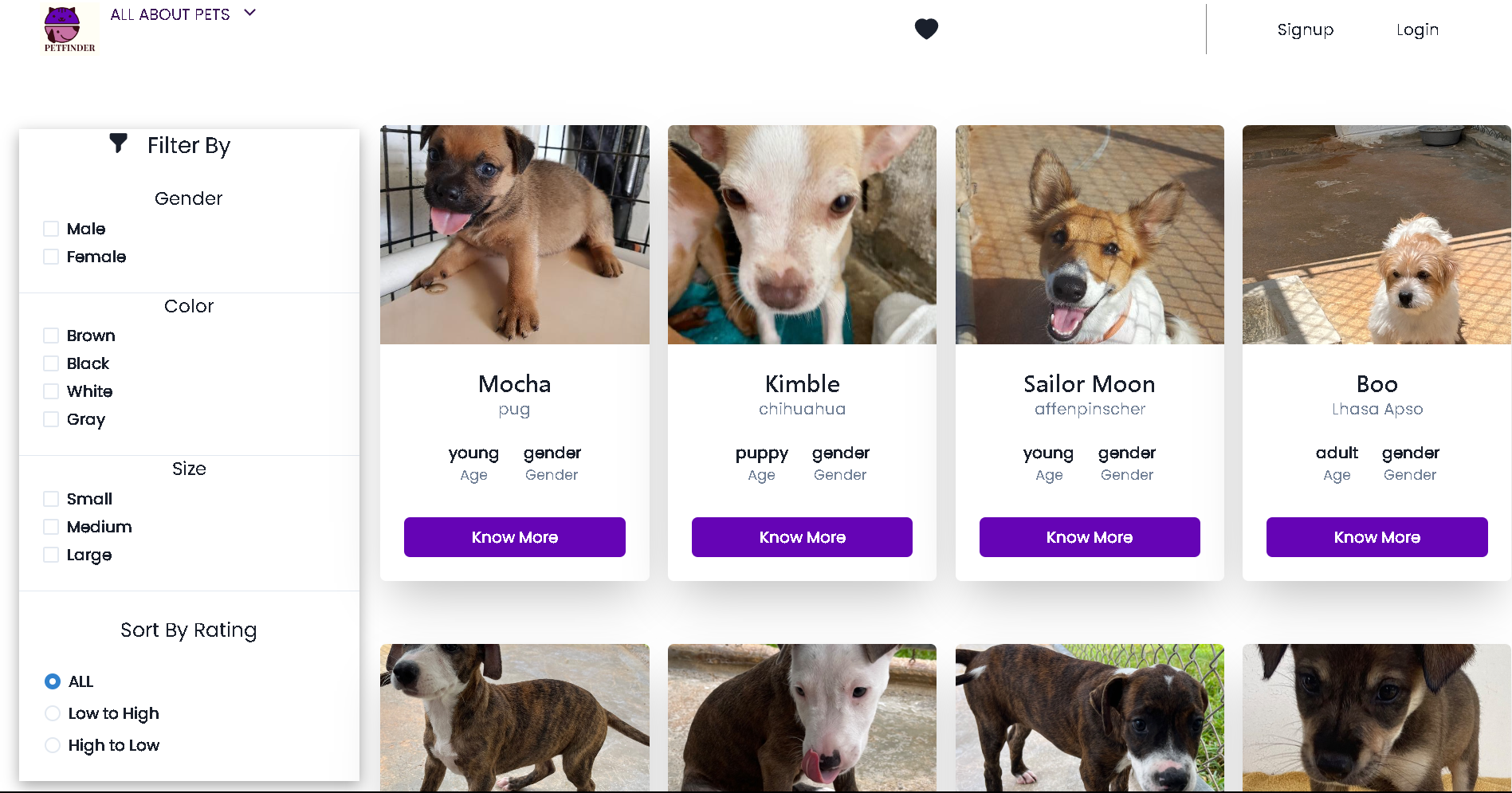Open favorites via the heart icon

click(925, 29)
